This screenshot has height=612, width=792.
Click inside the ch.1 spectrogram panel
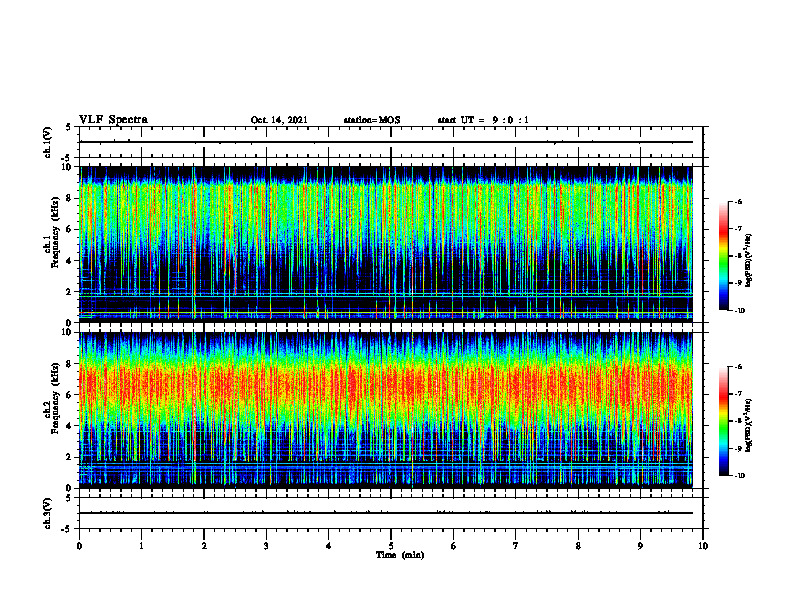386,244
